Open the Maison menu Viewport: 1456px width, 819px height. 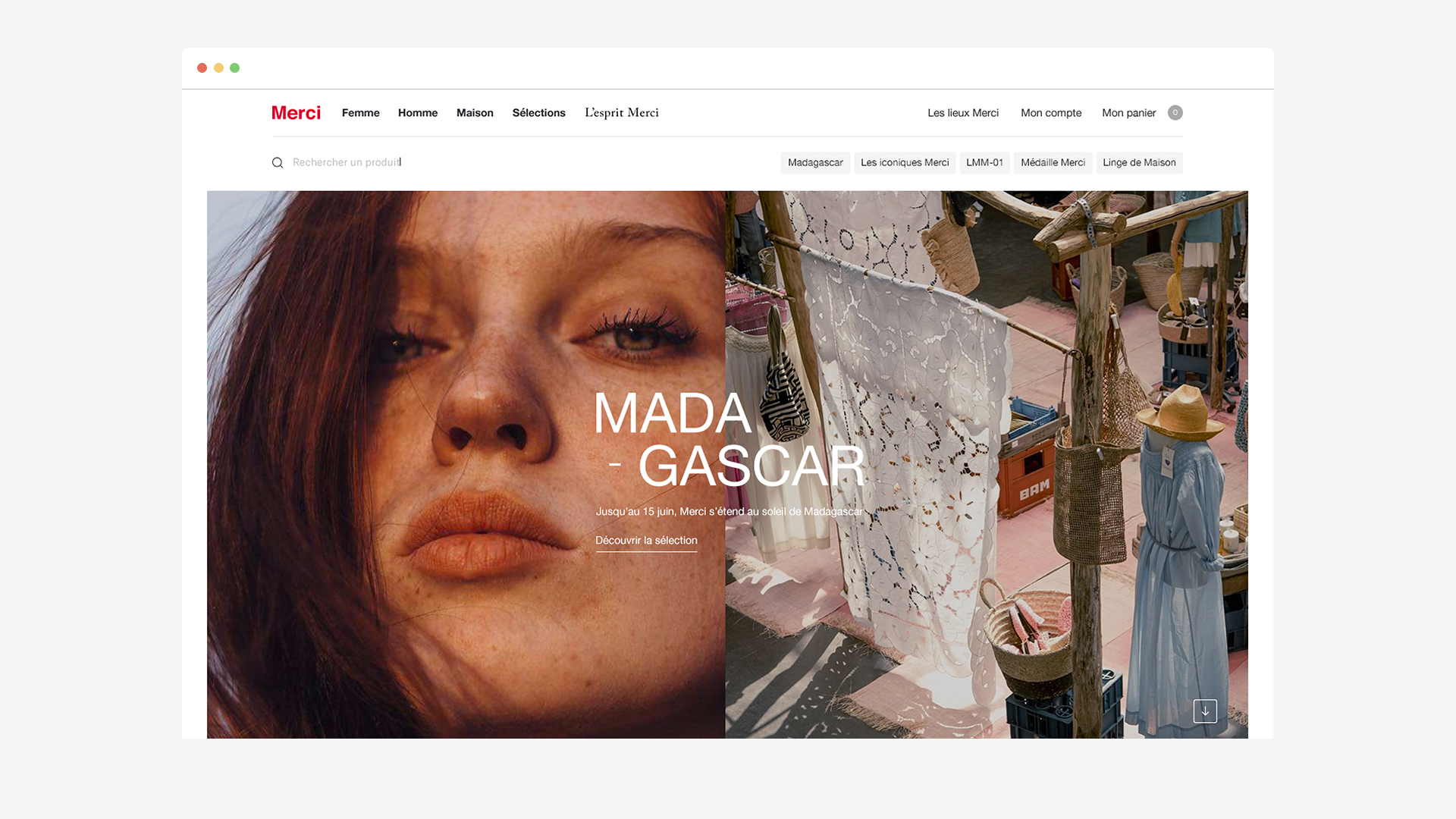point(475,113)
